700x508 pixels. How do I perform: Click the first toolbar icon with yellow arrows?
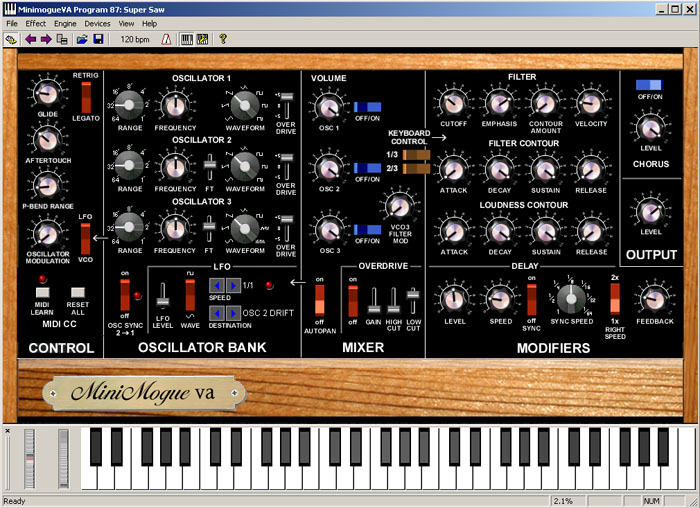(11, 39)
